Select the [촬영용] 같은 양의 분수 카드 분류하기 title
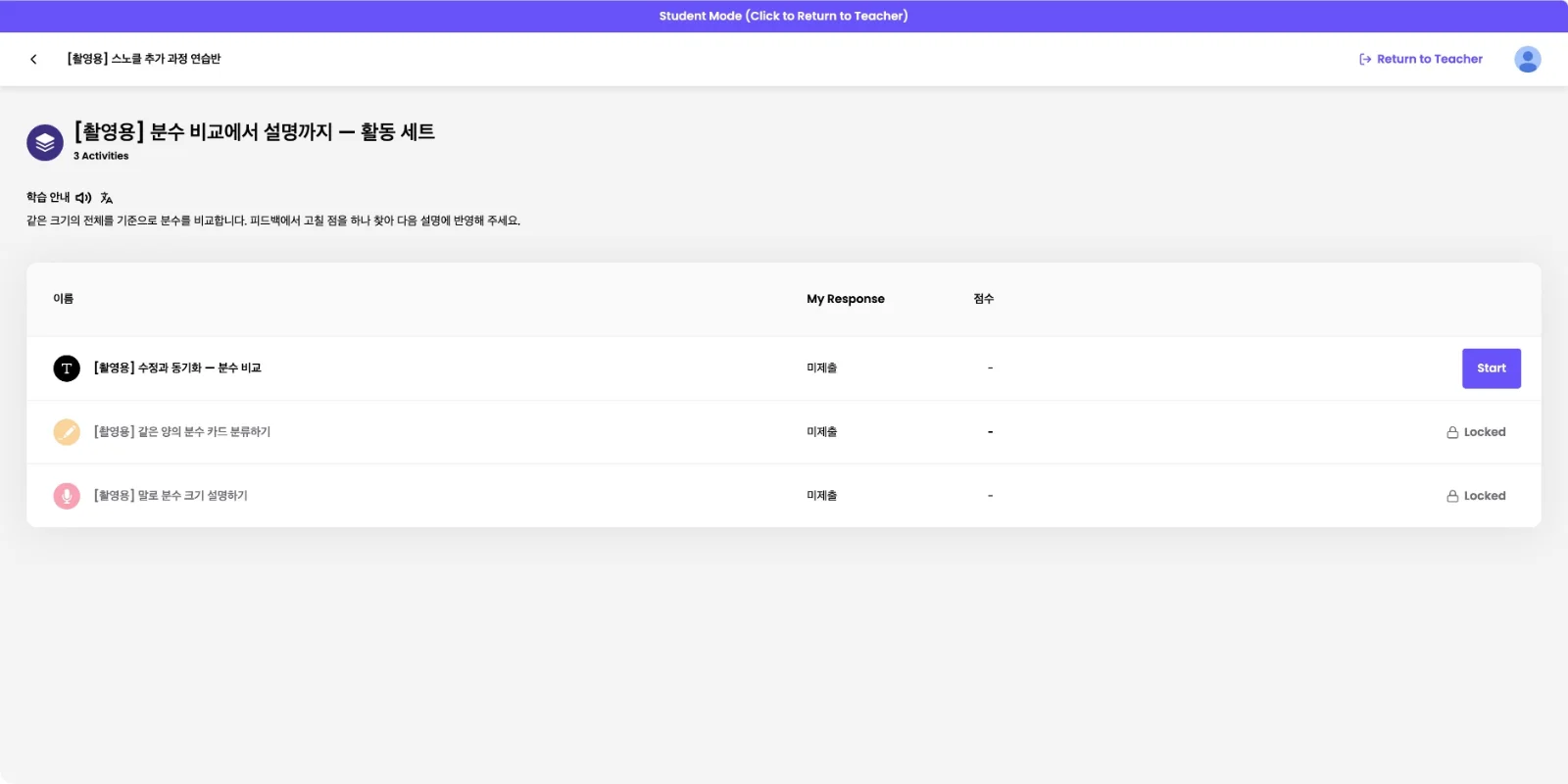Image resolution: width=1568 pixels, height=784 pixels. [182, 432]
